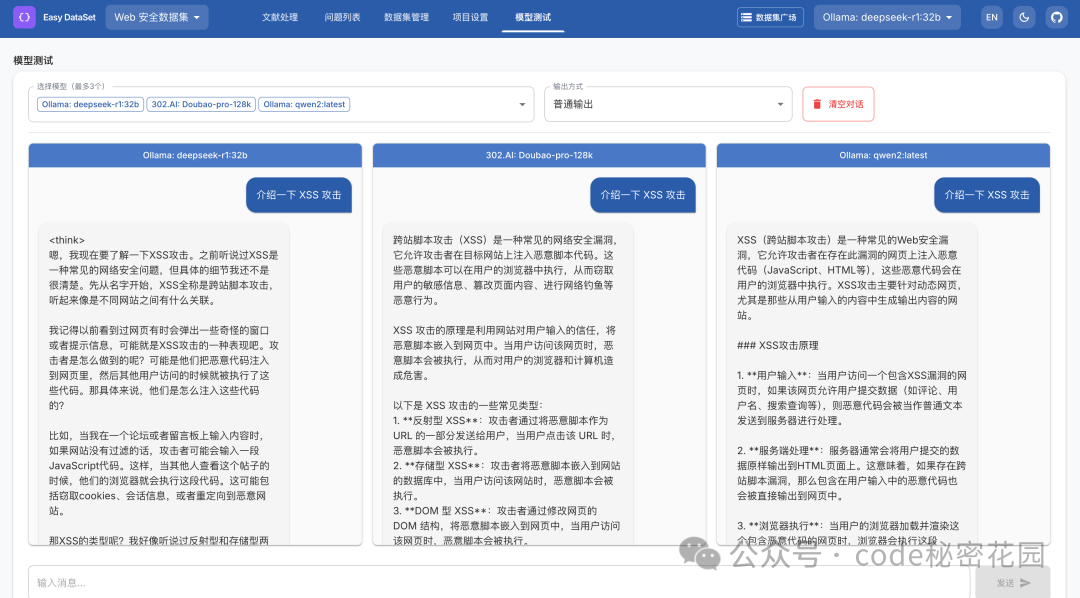The height and width of the screenshot is (598, 1080).
Task: Open the 问题列表 tab
Action: click(x=342, y=17)
